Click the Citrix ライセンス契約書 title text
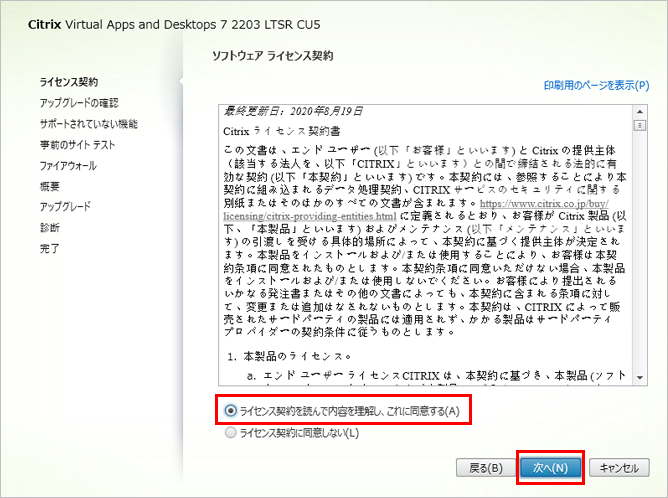 pos(282,131)
